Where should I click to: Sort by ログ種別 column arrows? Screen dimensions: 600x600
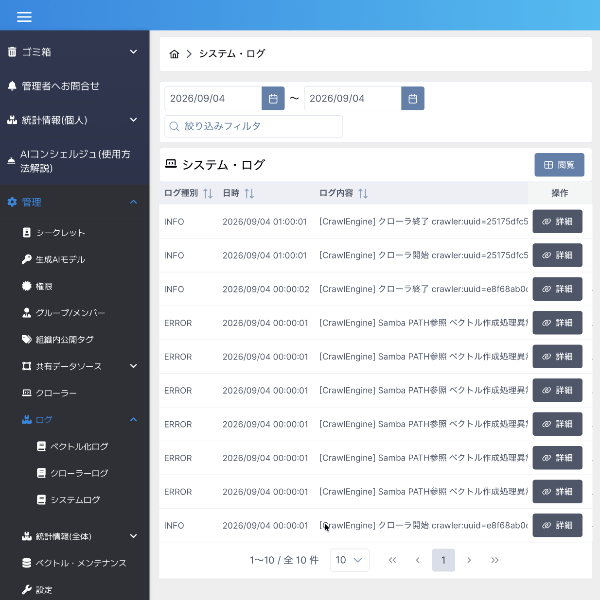pyautogui.click(x=208, y=193)
